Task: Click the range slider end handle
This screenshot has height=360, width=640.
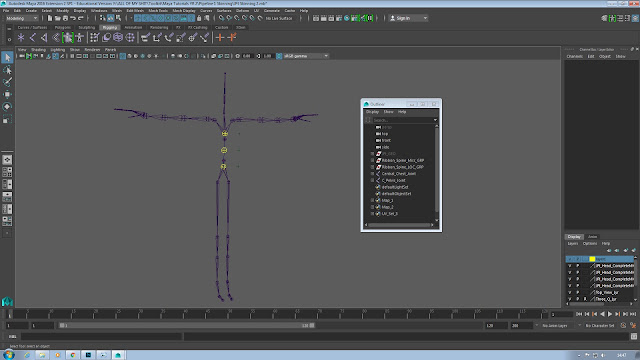Action: point(312,325)
